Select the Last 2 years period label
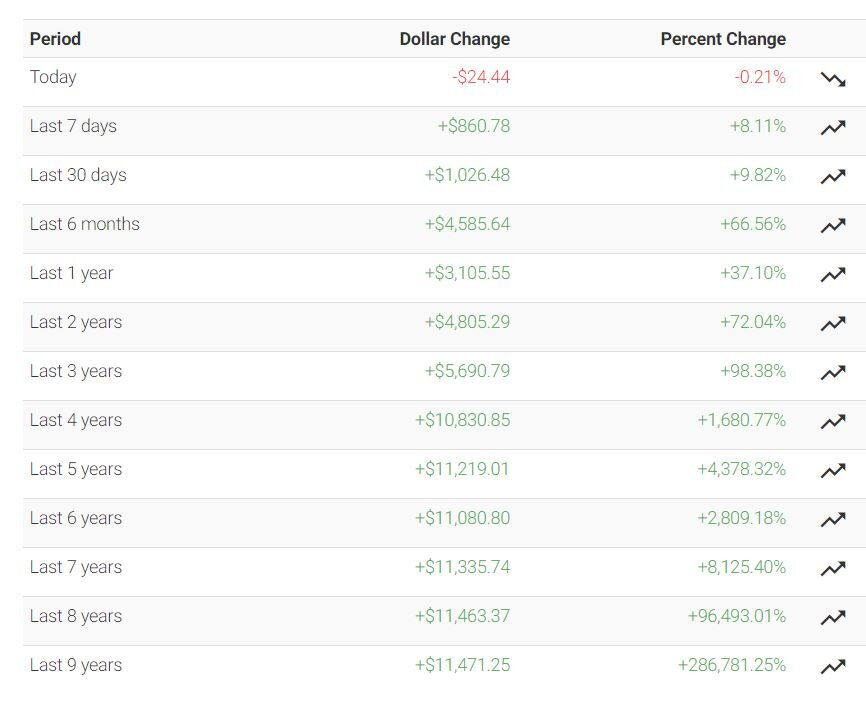866x701 pixels. coord(76,322)
